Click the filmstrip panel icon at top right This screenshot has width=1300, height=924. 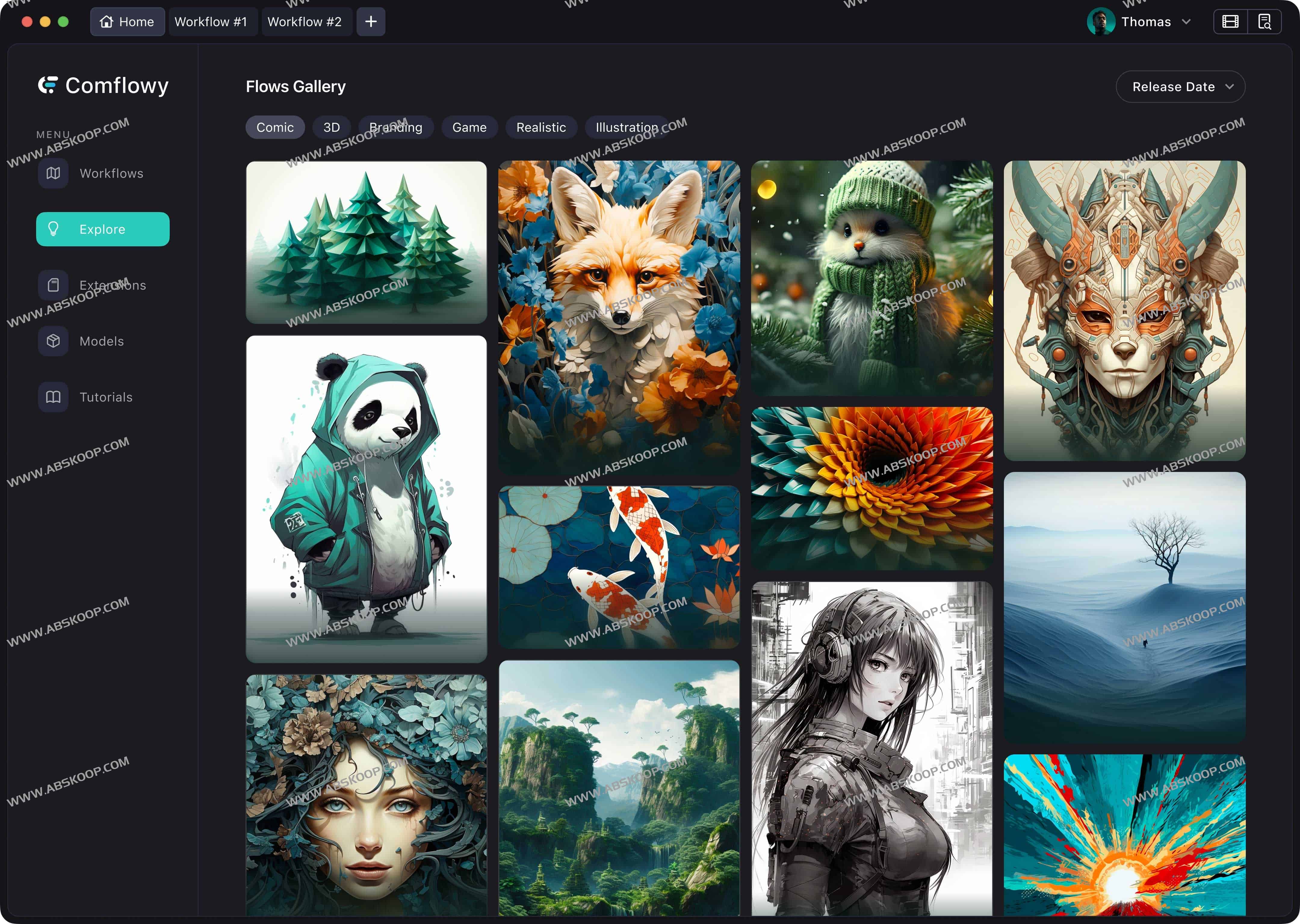(1230, 22)
